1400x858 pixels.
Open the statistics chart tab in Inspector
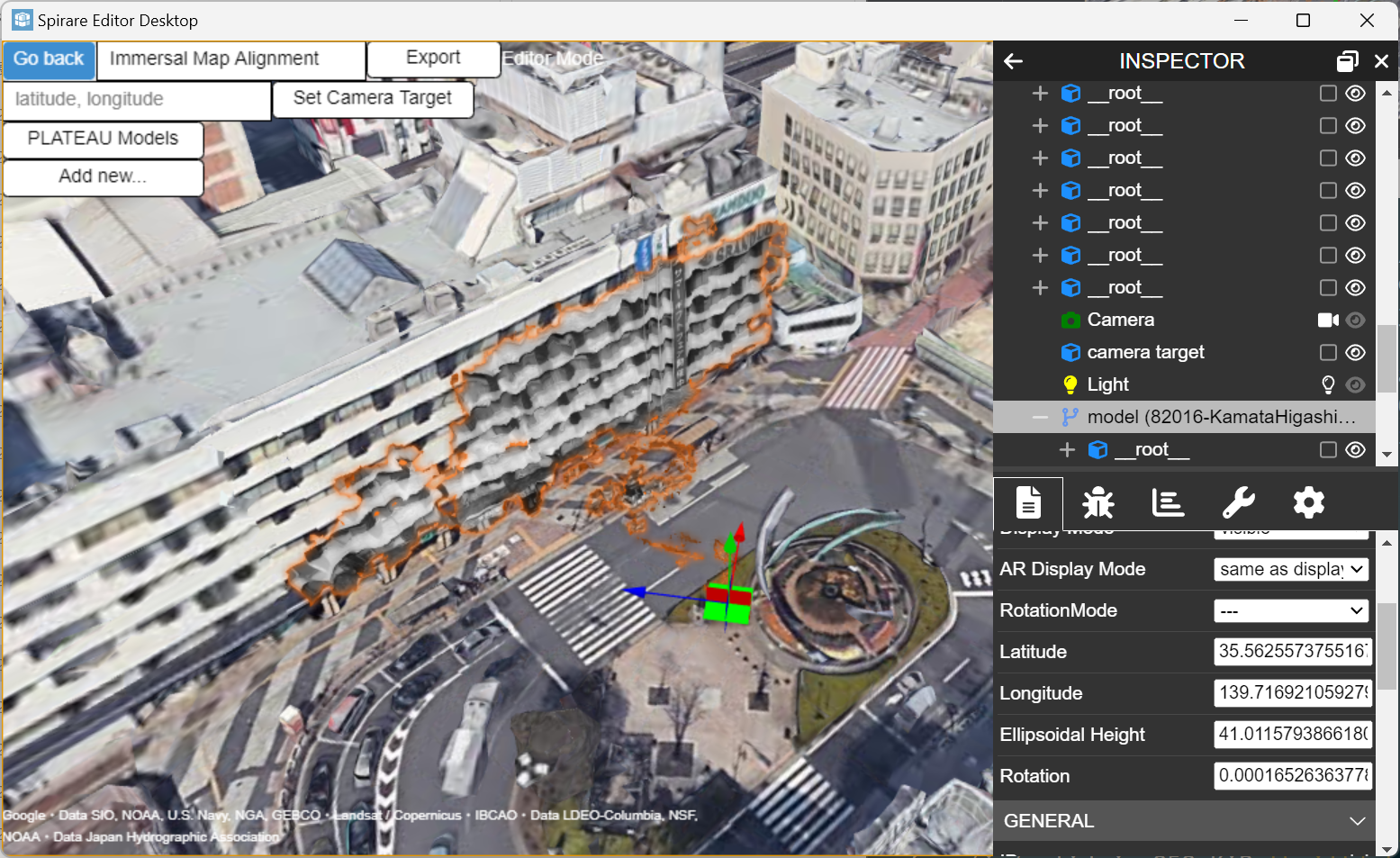[x=1168, y=502]
